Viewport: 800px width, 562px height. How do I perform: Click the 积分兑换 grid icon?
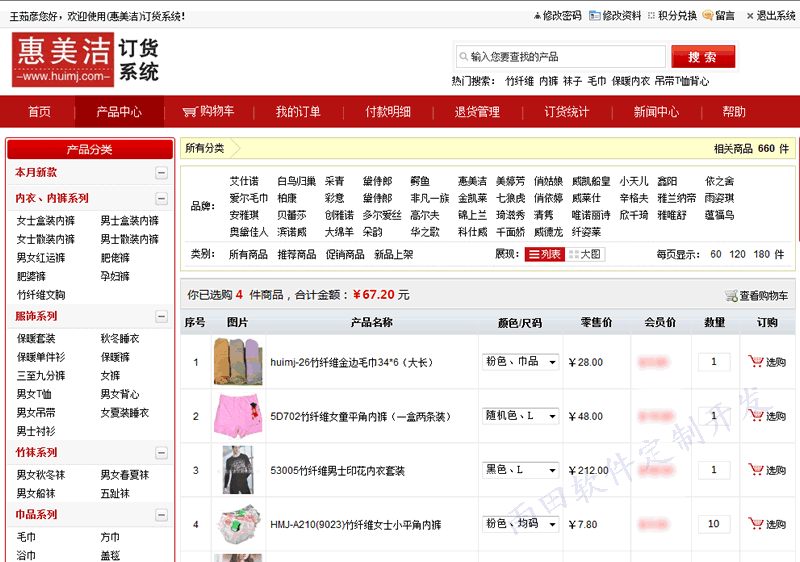[651, 16]
